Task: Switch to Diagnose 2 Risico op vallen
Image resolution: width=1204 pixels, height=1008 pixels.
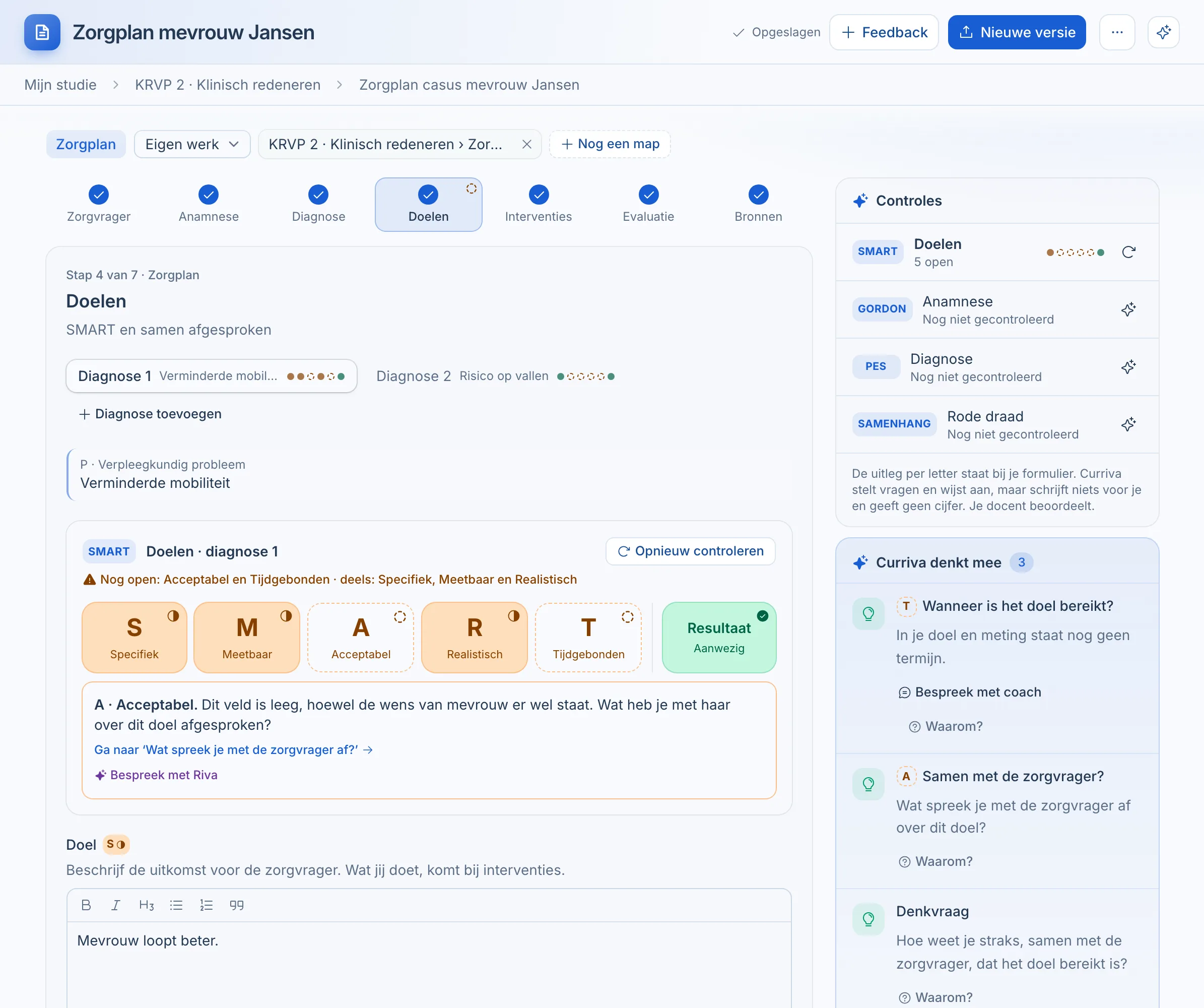Action: click(495, 376)
